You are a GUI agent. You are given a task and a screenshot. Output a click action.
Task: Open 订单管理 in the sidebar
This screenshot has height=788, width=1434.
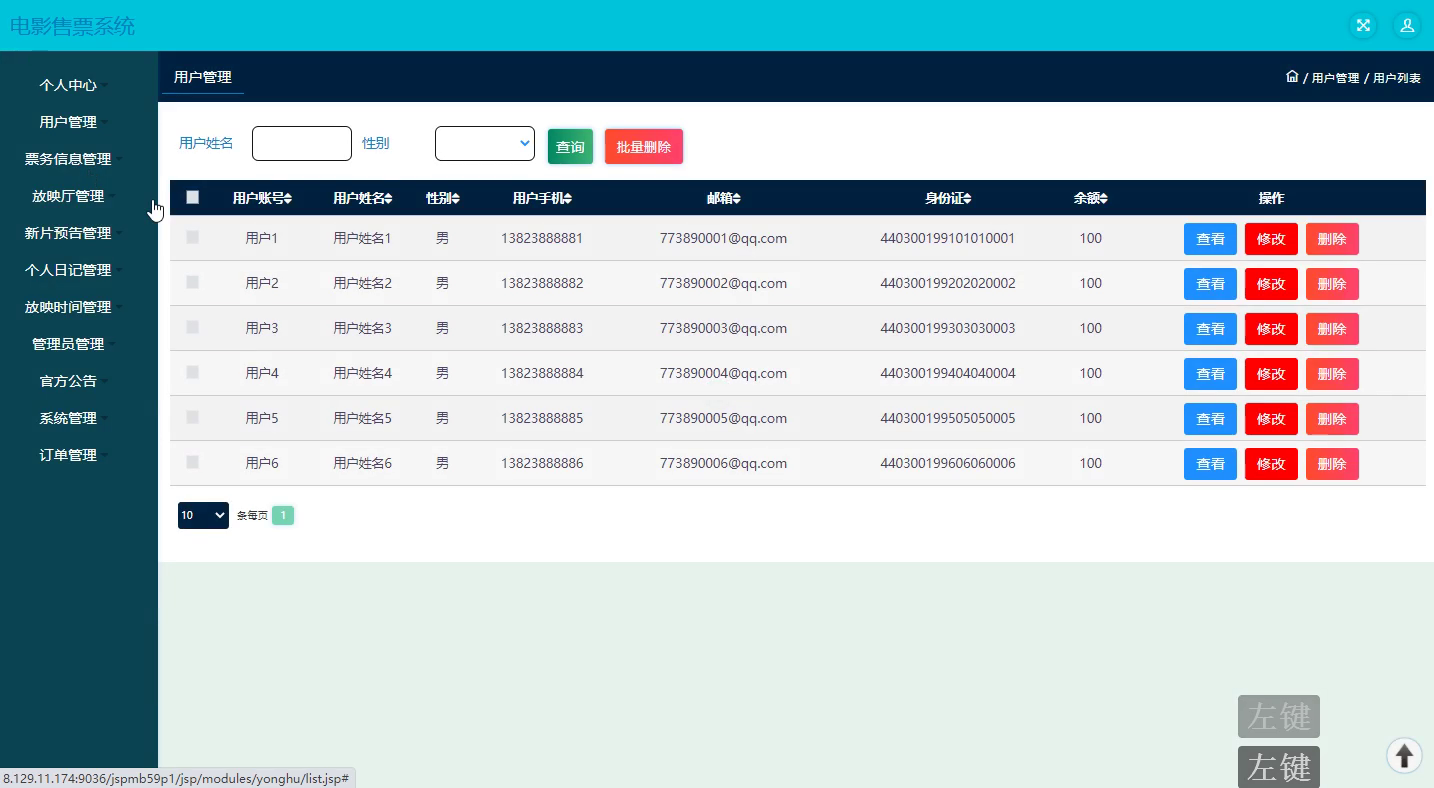[x=68, y=455]
